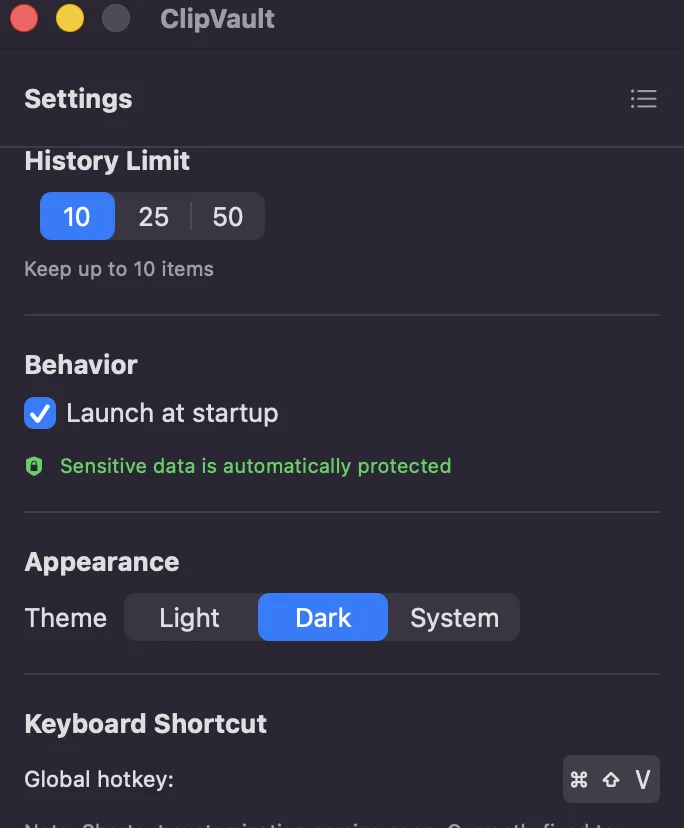Viewport: 684px width, 828px height.
Task: Select the 10 items history limit
Action: click(77, 216)
